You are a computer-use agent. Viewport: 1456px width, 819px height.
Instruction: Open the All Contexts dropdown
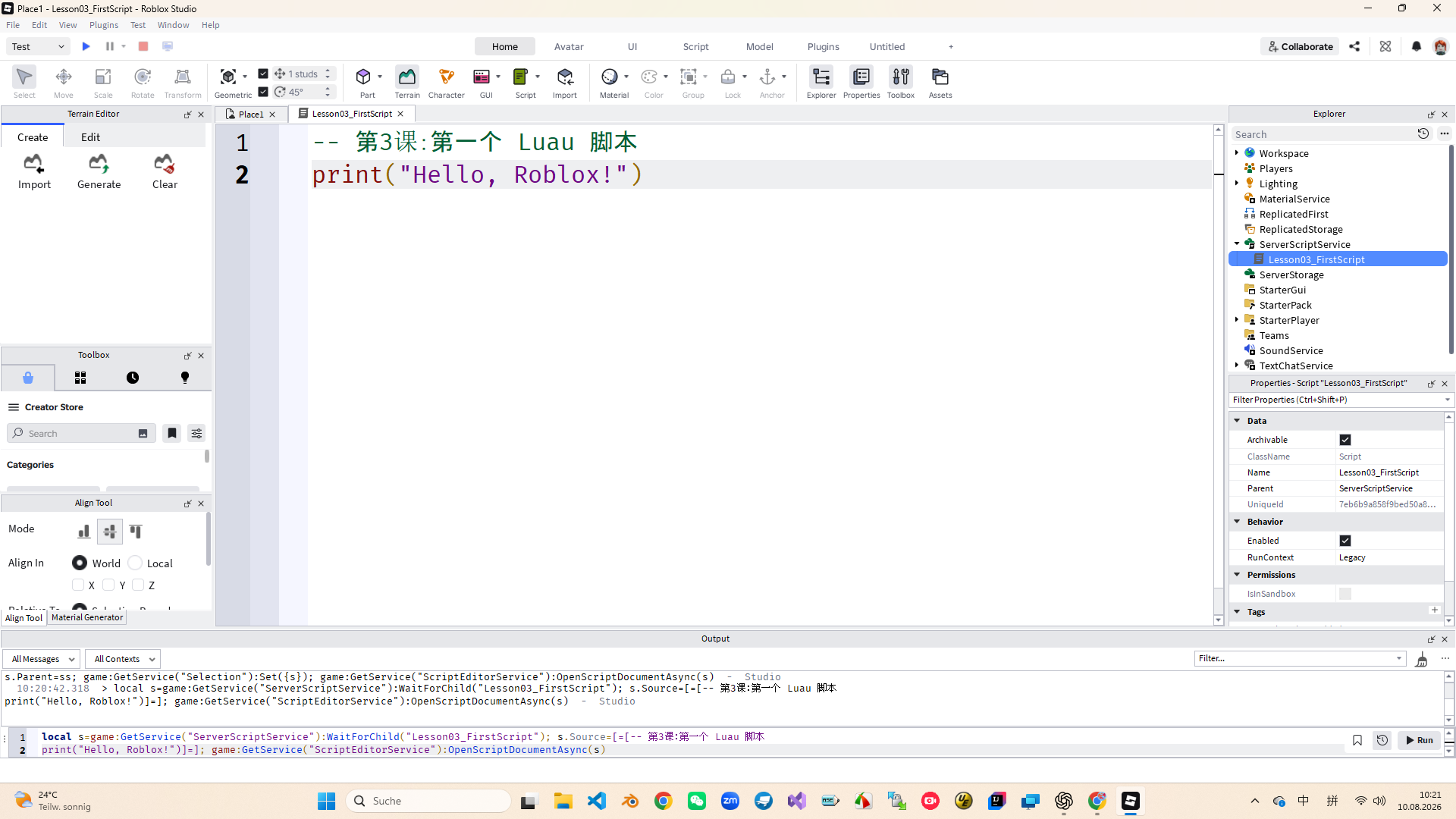point(123,659)
